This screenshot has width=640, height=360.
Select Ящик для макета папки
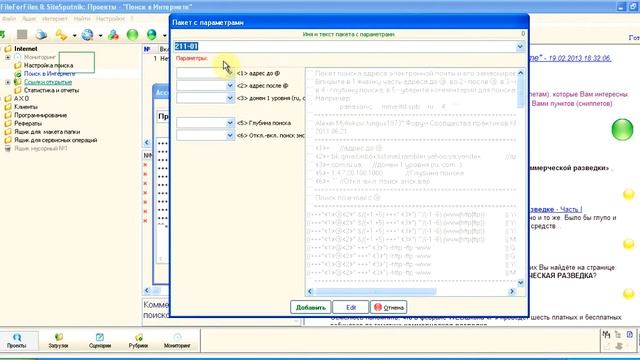tap(47, 131)
